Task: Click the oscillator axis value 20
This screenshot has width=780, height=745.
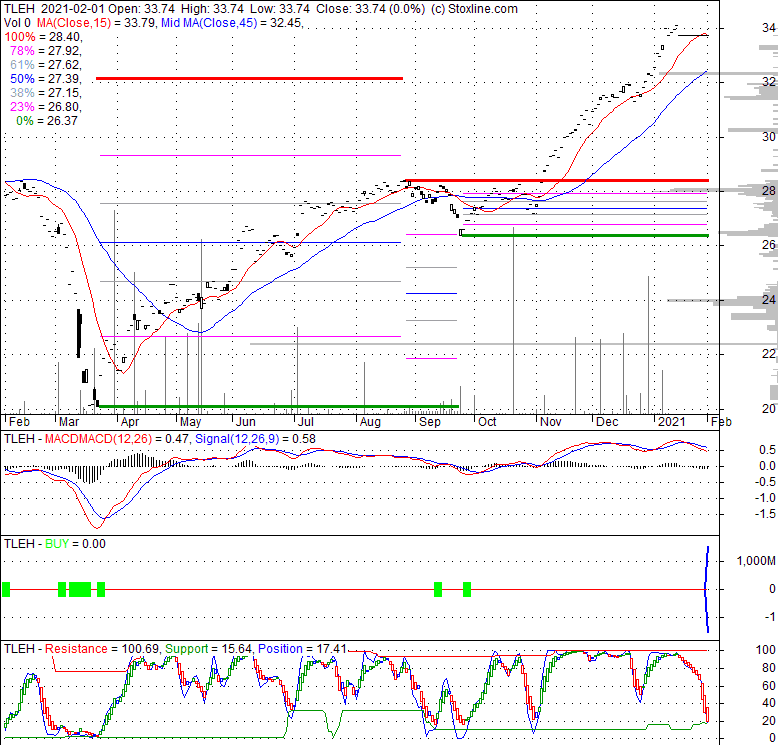Action: [x=769, y=721]
